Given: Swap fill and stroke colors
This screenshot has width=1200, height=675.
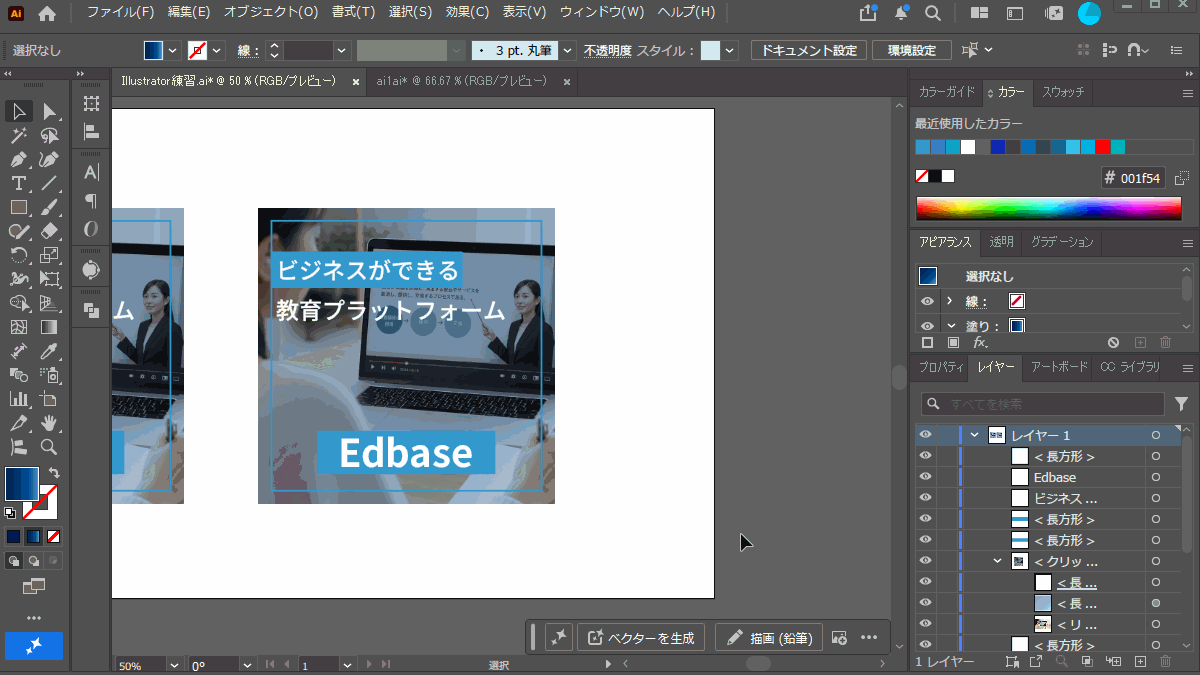Looking at the screenshot, I should (53, 473).
